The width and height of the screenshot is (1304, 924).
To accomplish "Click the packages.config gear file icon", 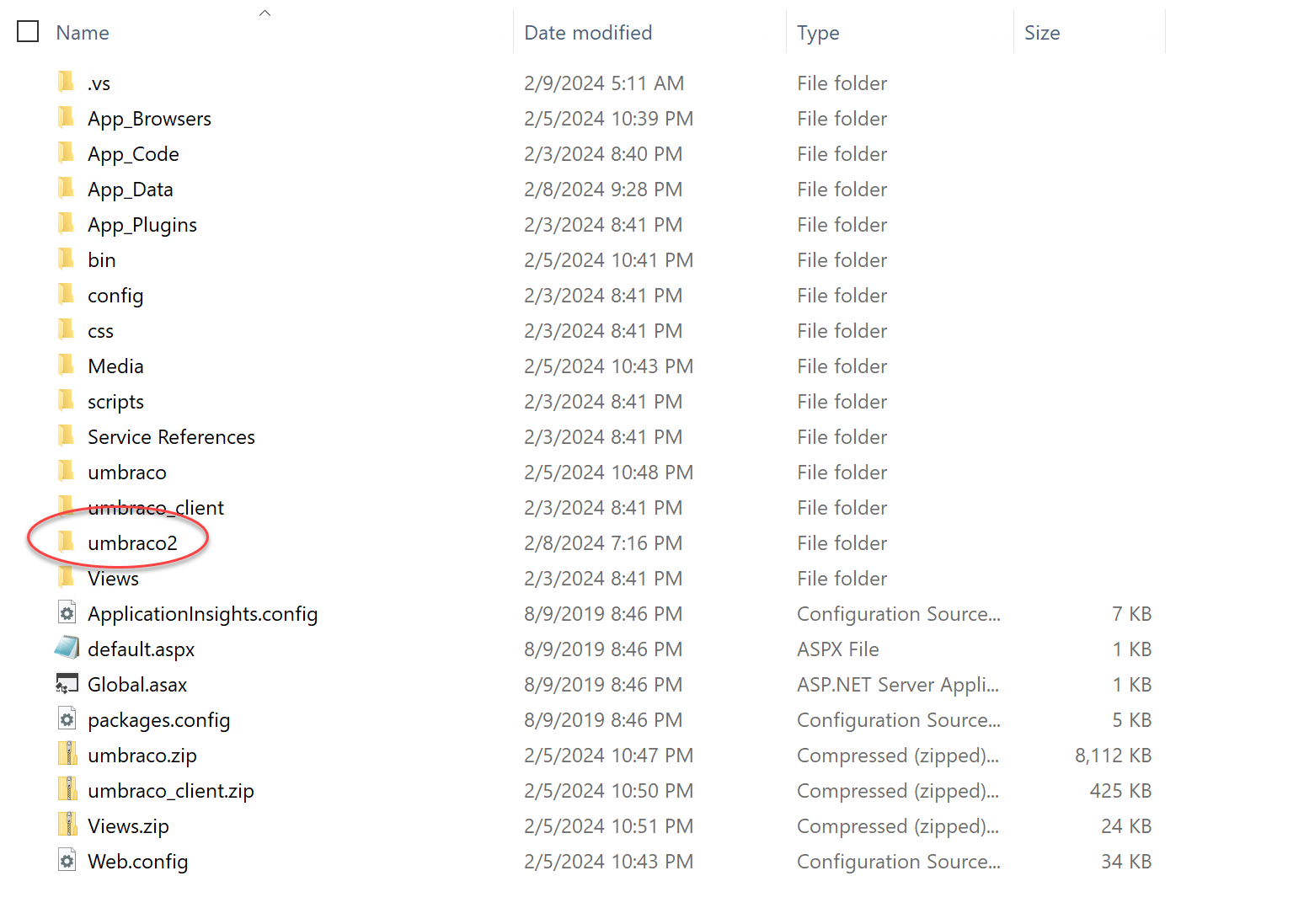I will tap(67, 718).
